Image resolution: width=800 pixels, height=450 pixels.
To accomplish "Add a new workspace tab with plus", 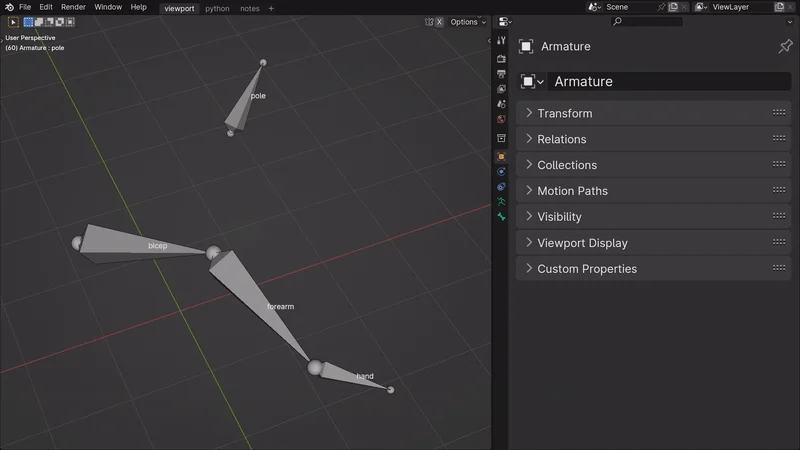I will coord(271,8).
